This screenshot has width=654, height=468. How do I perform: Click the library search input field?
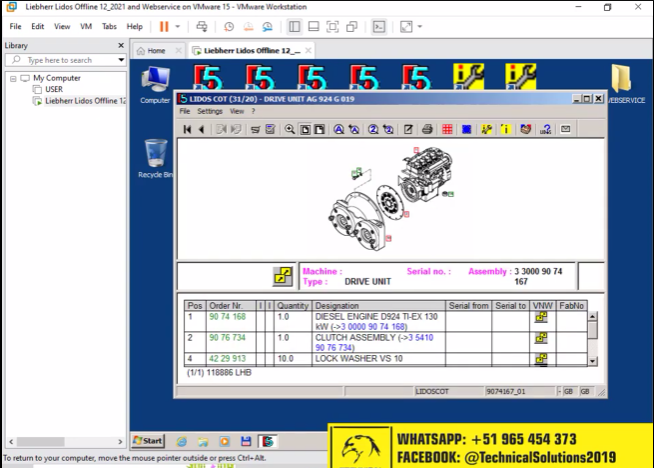pos(68,60)
